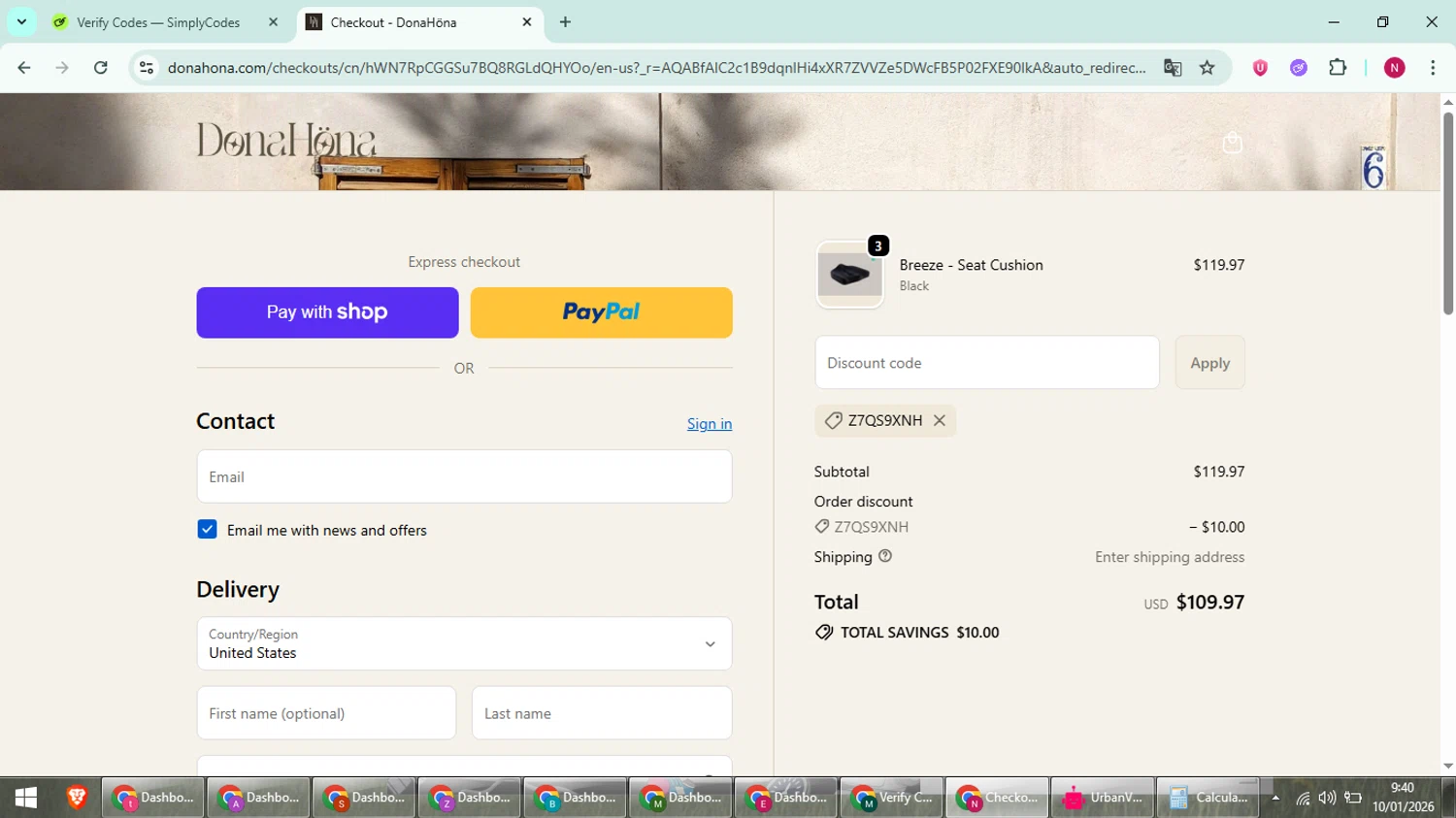Click the scrollbar down arrow
The height and width of the screenshot is (818, 1456).
(1447, 766)
